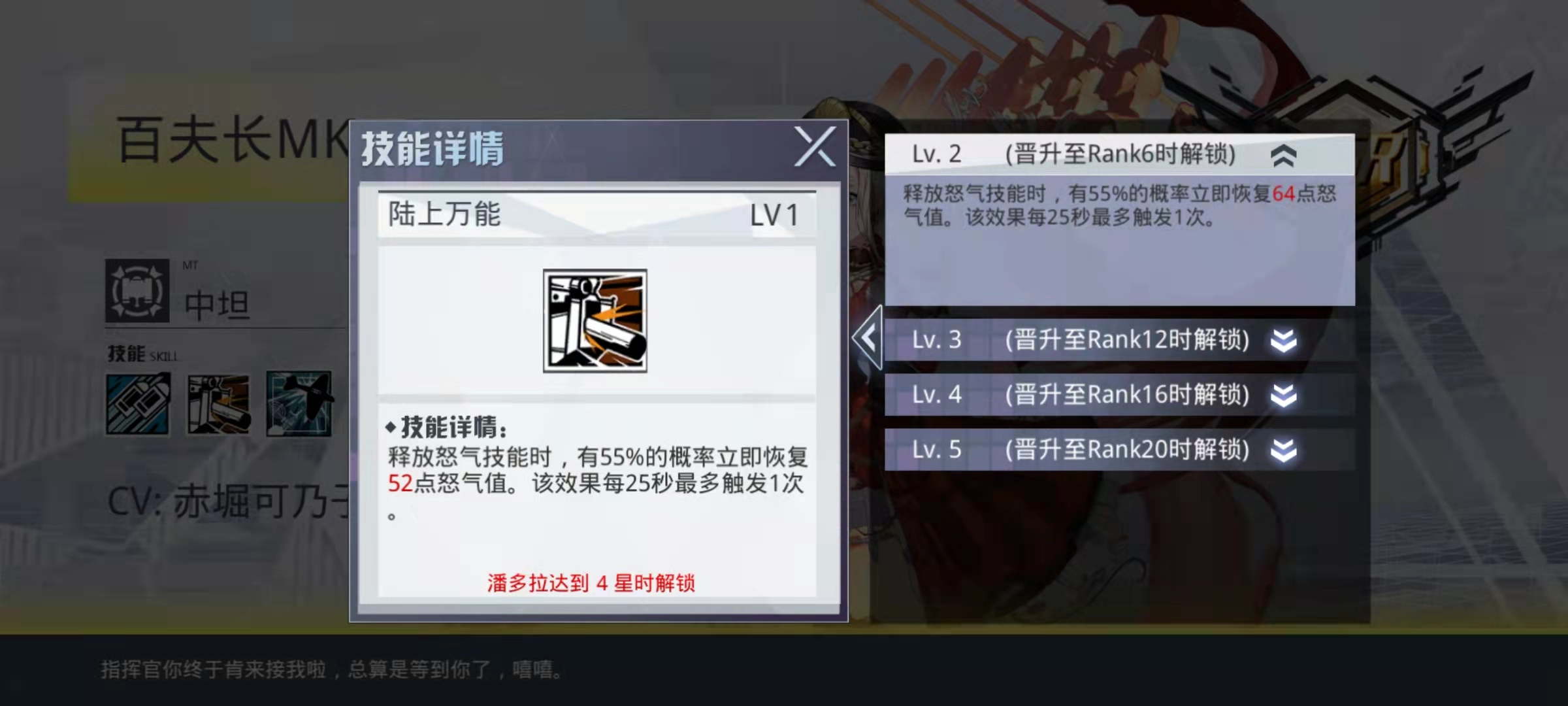Select the Lv. 3 Rank12 unlock row
Image resolution: width=1568 pixels, height=706 pixels.
coord(1119,340)
